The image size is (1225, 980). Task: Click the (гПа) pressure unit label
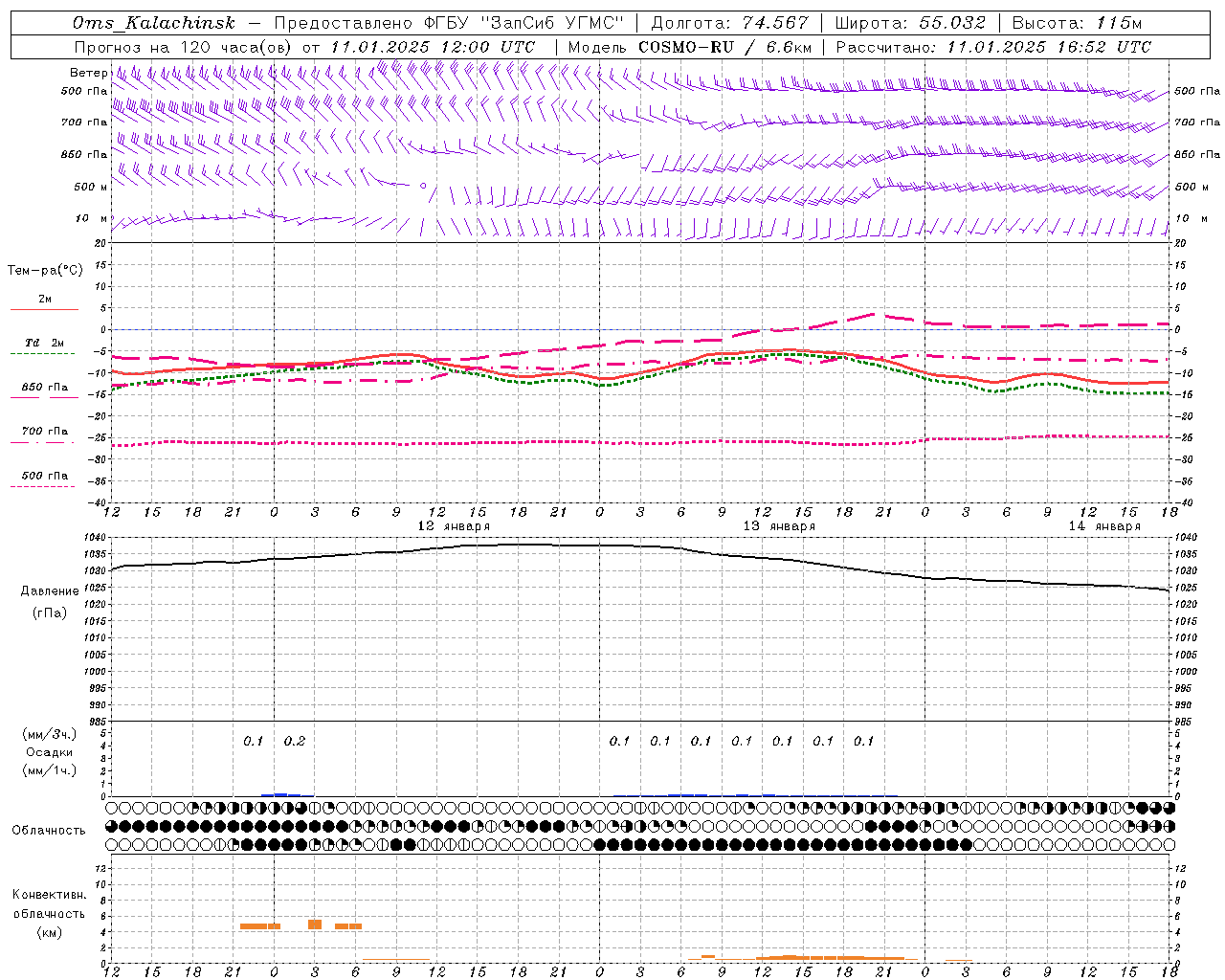tap(50, 613)
